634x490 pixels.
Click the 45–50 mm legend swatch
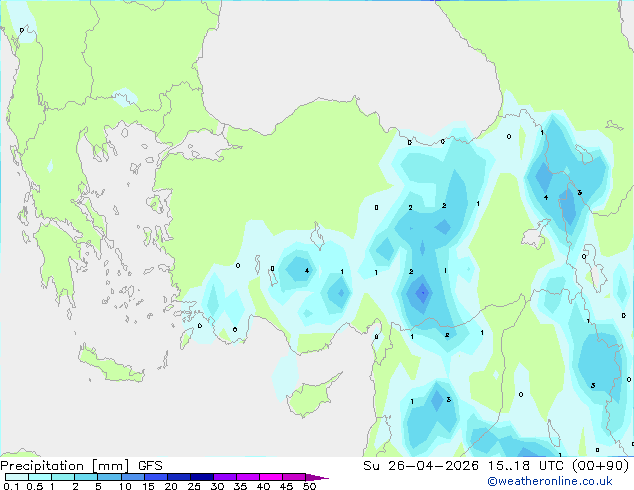(x=294, y=477)
